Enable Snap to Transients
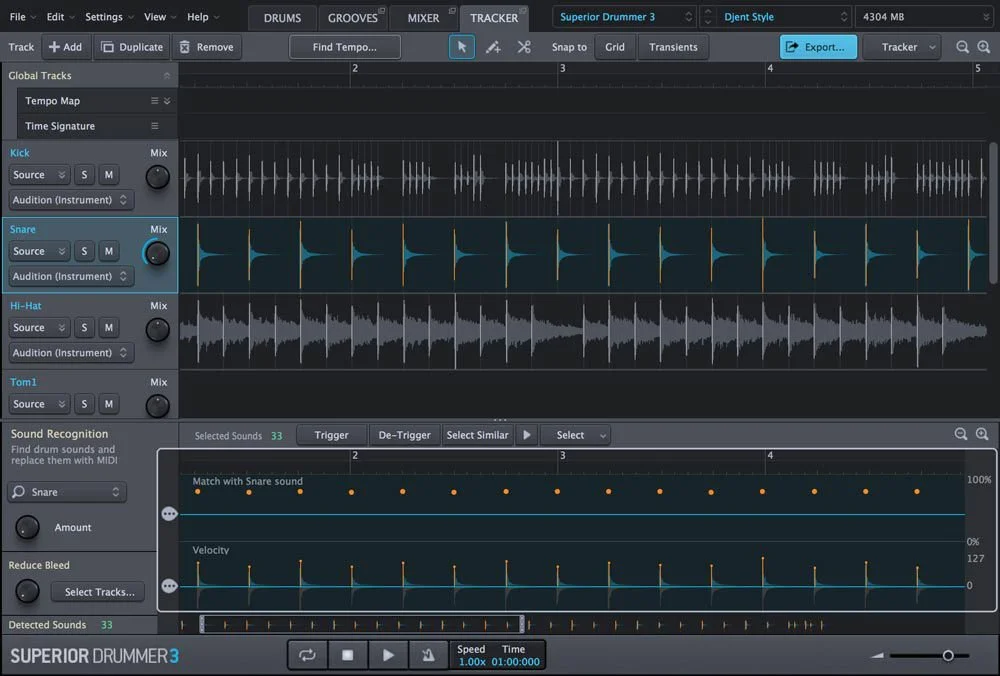Screen dimensions: 1000x676 pyautogui.click(x=674, y=47)
